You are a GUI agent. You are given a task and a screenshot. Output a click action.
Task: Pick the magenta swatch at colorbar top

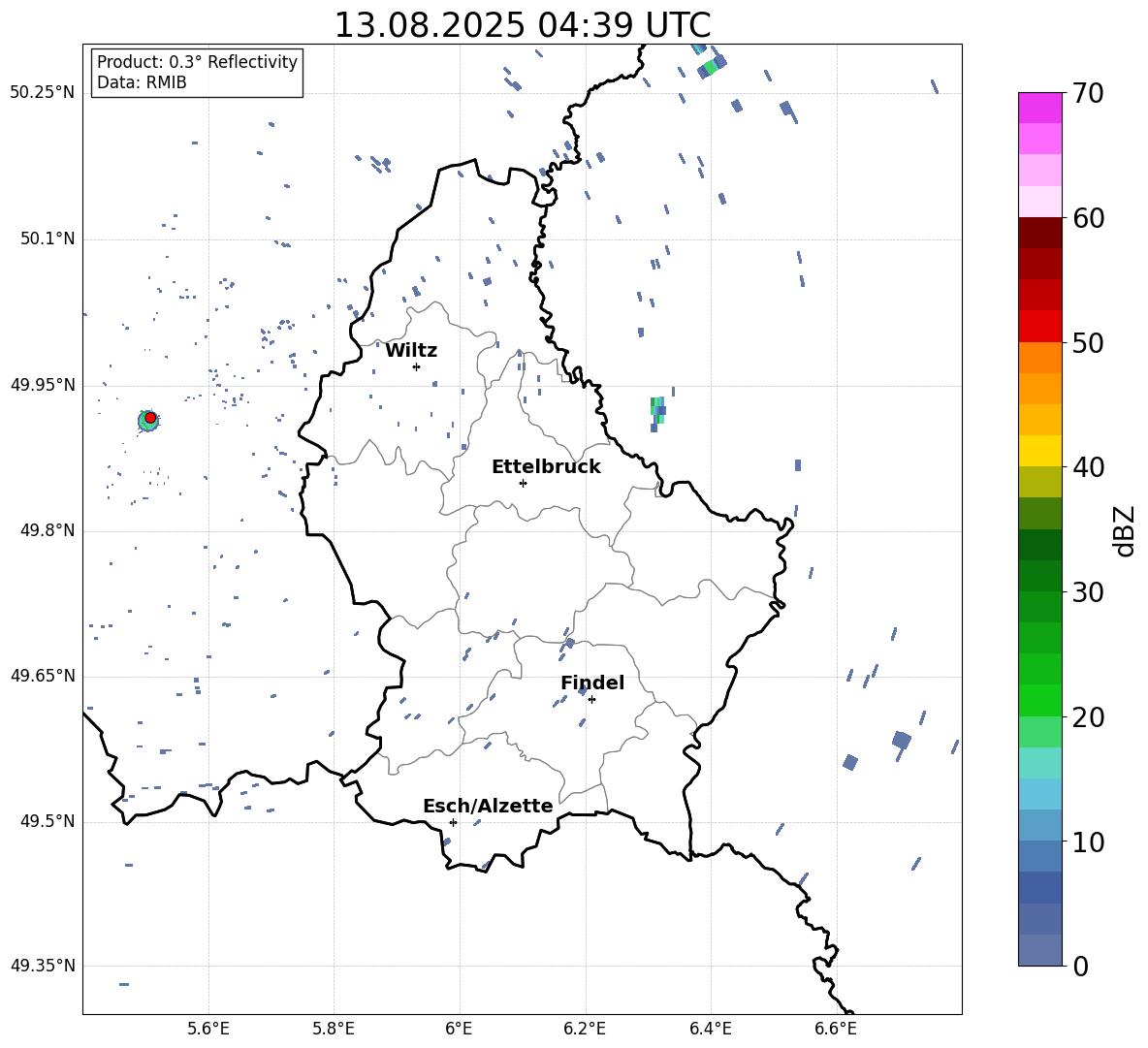[1040, 109]
